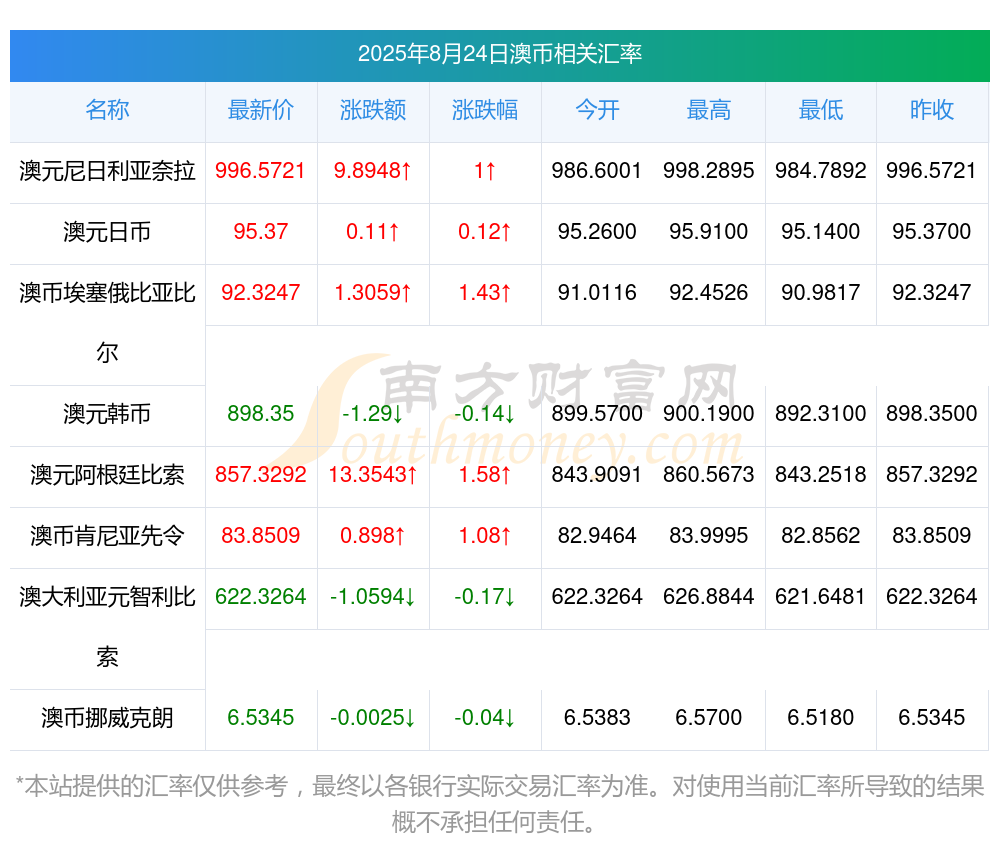Viewport: 1000px width, 853px height.
Task: Click low value 621.6481
Action: pyautogui.click(x=820, y=597)
